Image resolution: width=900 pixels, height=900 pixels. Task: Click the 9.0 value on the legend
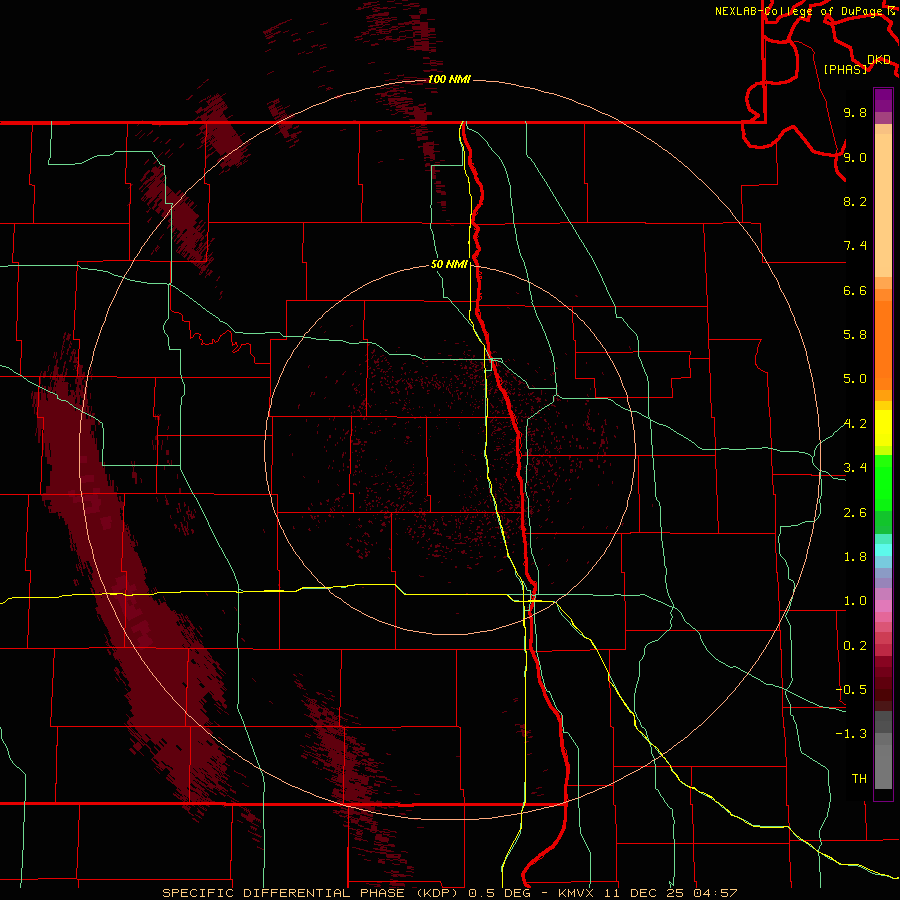click(x=855, y=157)
